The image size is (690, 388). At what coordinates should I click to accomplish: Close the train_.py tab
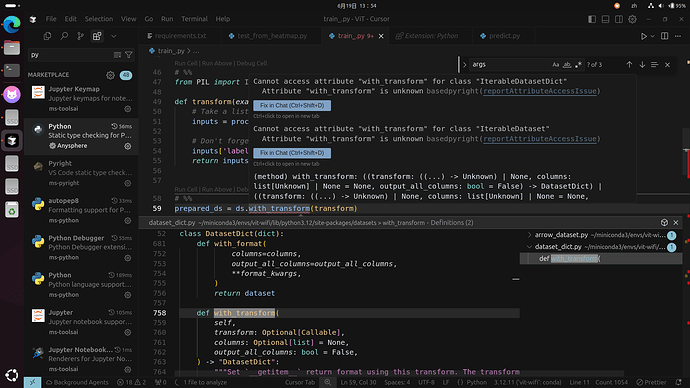point(381,36)
